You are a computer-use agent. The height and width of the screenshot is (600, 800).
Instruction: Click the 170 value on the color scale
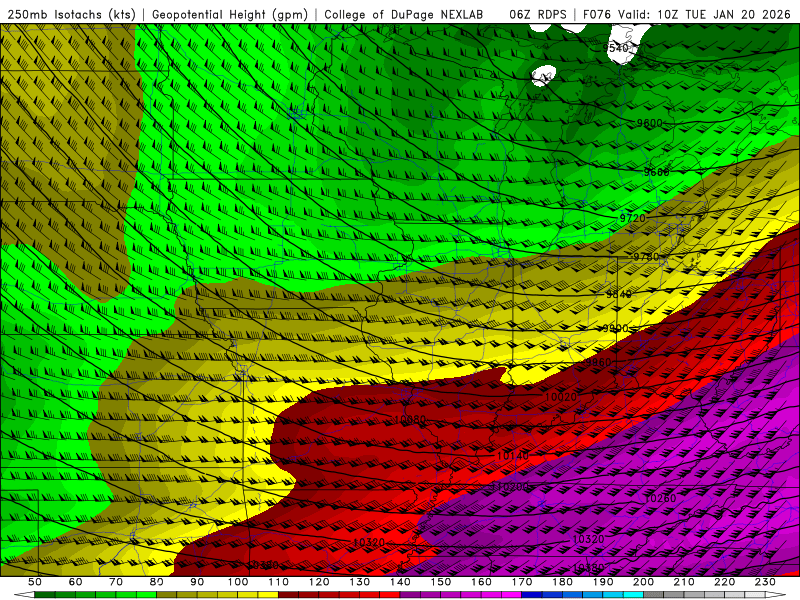point(522,582)
